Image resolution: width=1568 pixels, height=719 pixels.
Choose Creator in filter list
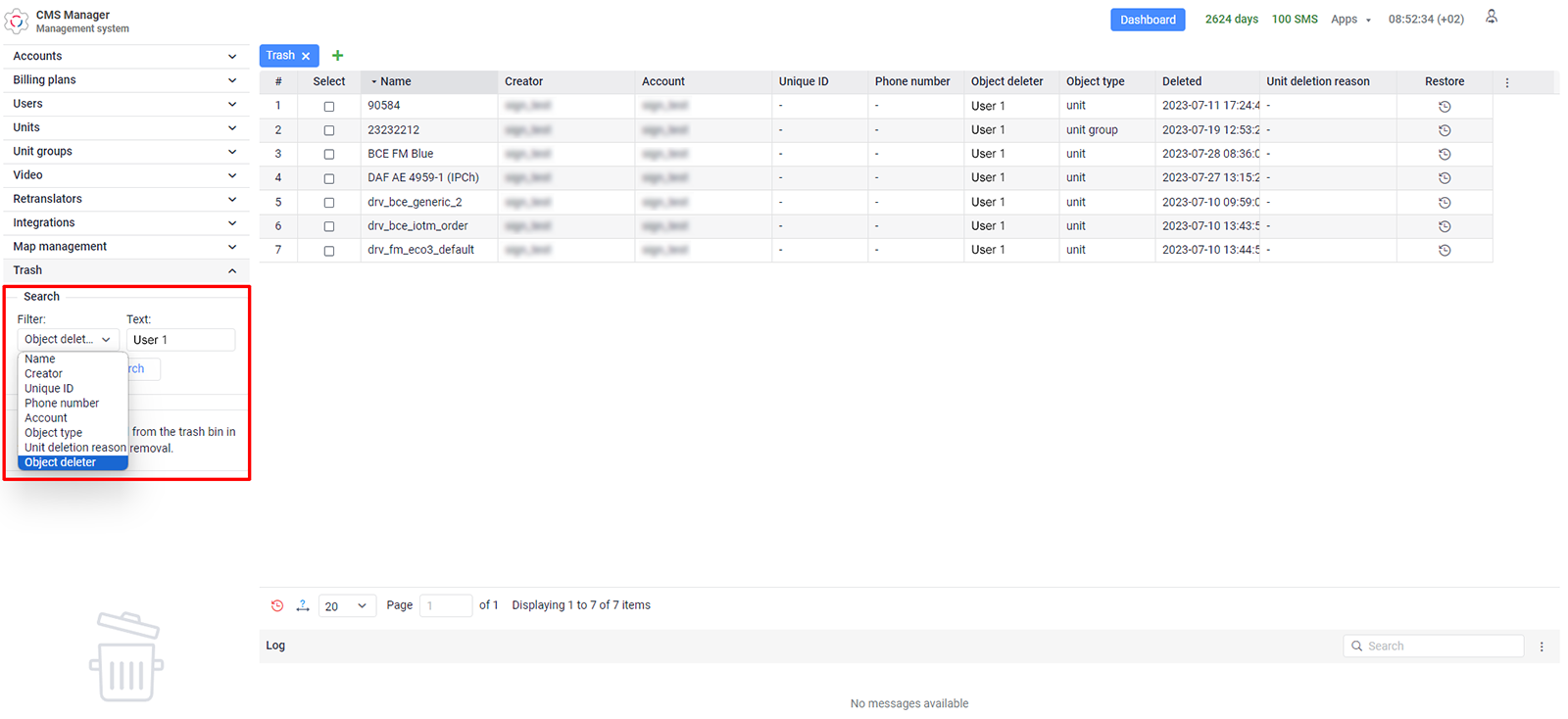pyautogui.click(x=73, y=374)
